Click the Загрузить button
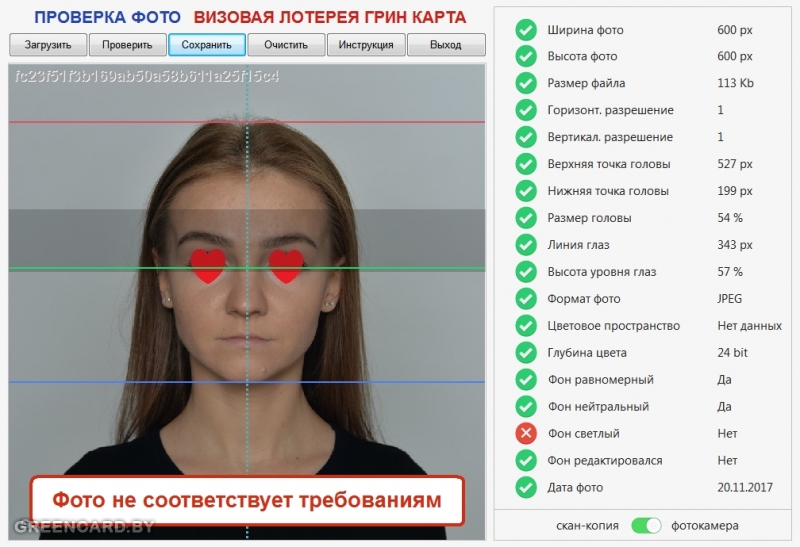 click(48, 45)
